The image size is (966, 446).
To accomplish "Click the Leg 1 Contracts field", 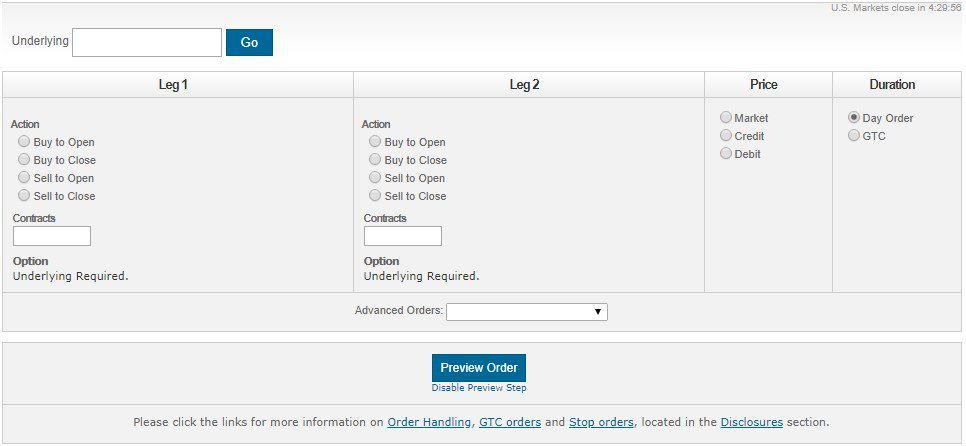I will click(x=52, y=236).
